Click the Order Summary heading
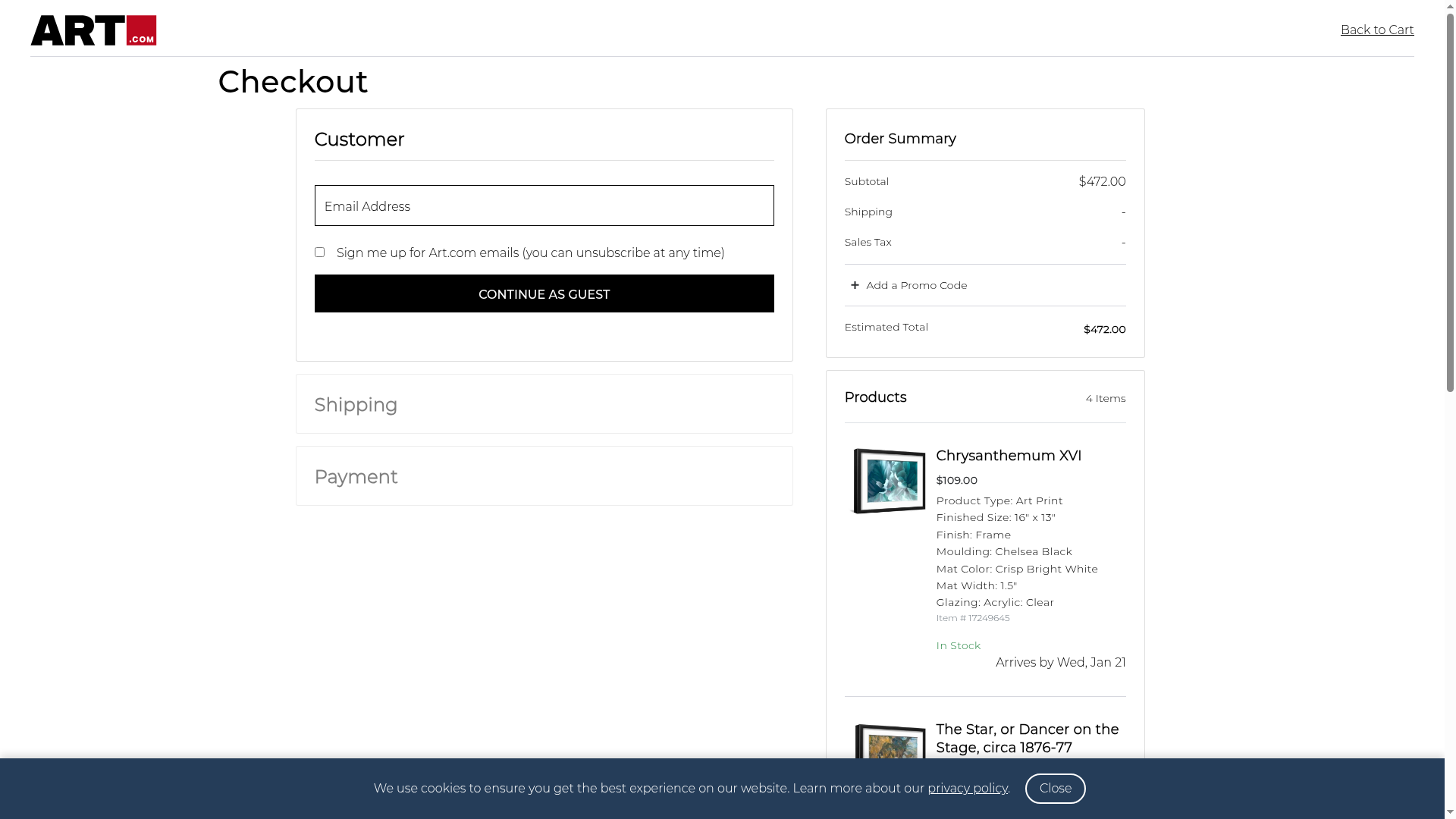 click(x=899, y=139)
